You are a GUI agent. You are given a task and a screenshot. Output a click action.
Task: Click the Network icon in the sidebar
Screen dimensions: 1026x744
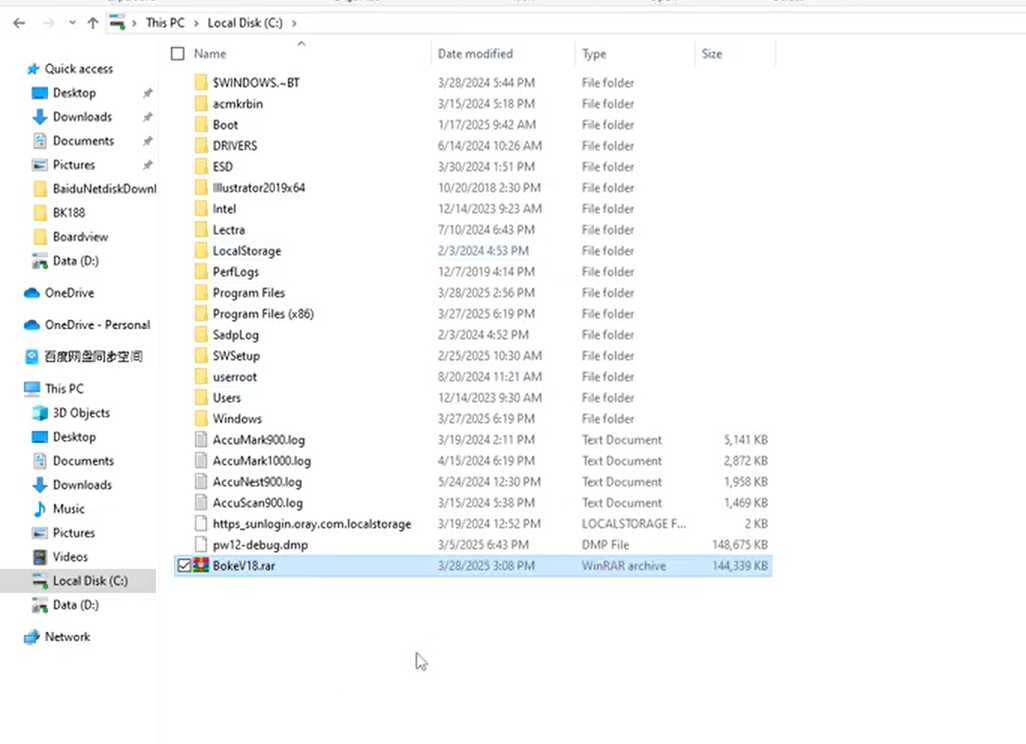[x=31, y=637]
